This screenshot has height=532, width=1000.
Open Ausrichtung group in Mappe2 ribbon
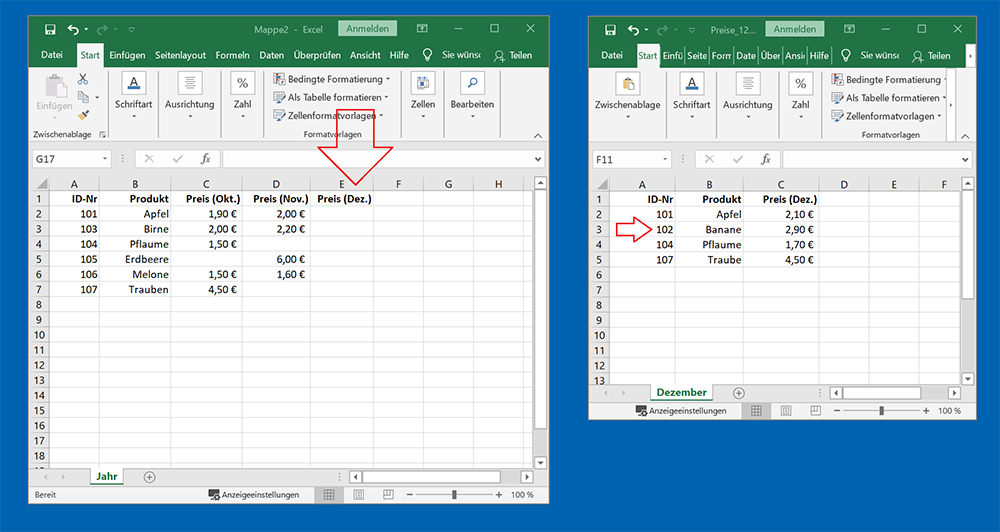point(189,95)
